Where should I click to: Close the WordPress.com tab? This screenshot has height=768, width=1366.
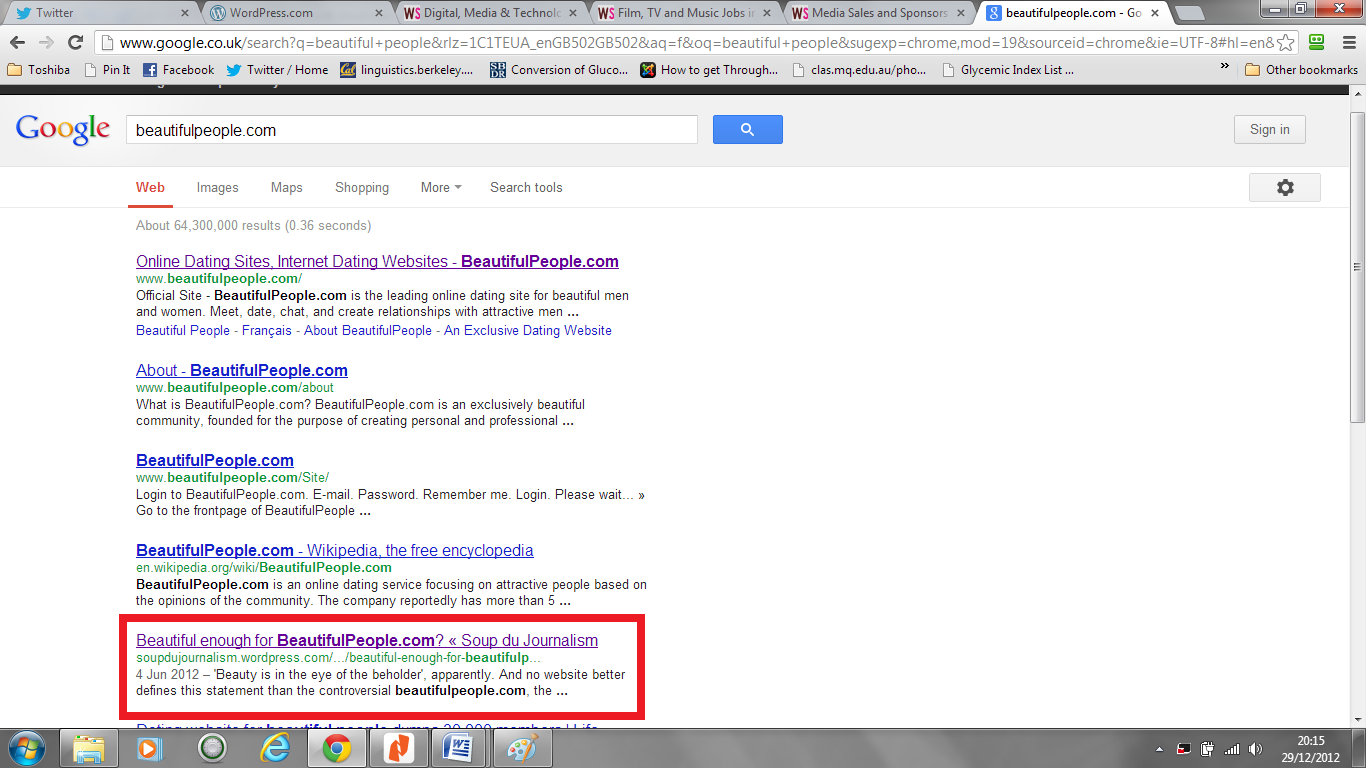(x=380, y=13)
